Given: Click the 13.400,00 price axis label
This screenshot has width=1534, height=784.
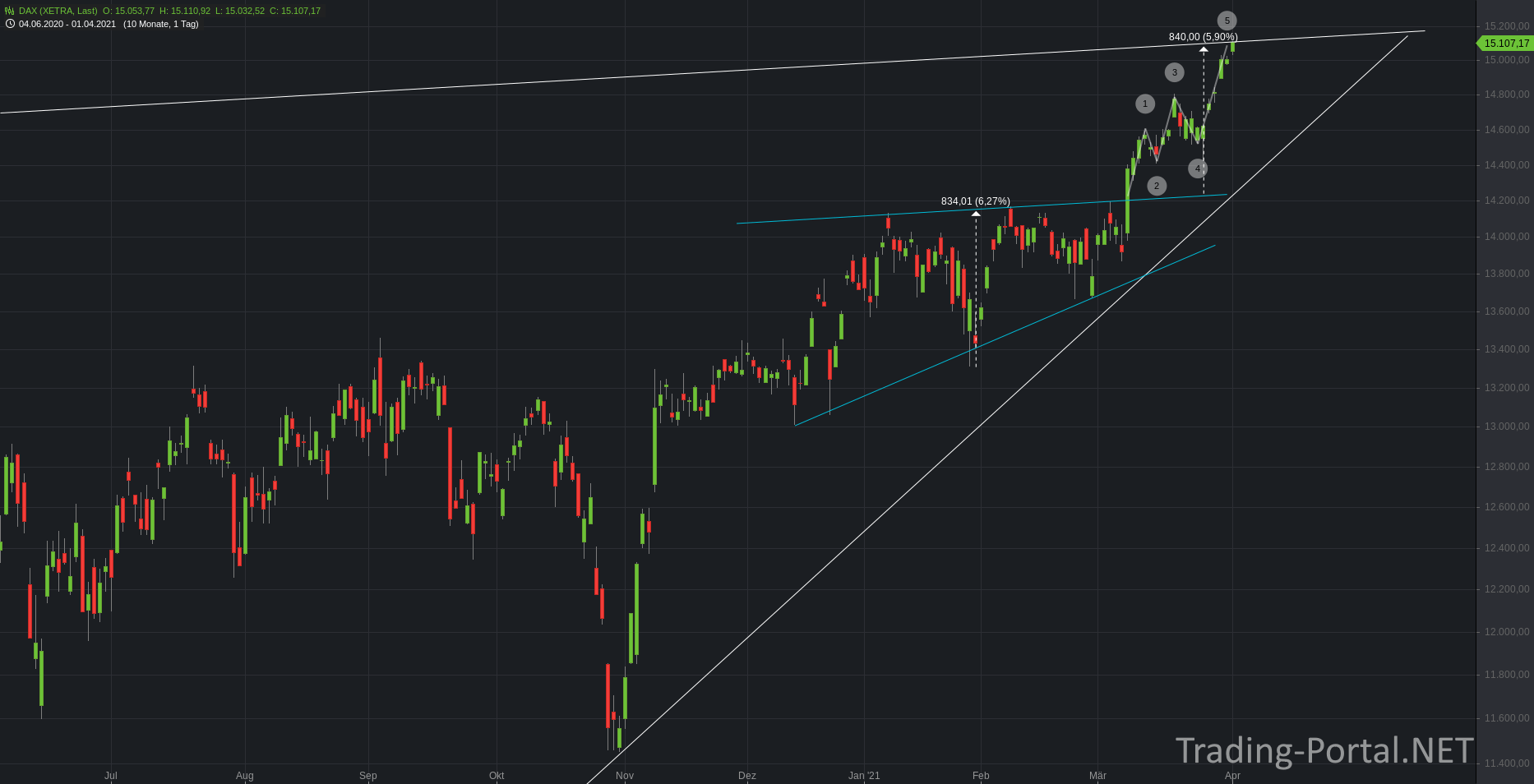Looking at the screenshot, I should coord(1507,349).
